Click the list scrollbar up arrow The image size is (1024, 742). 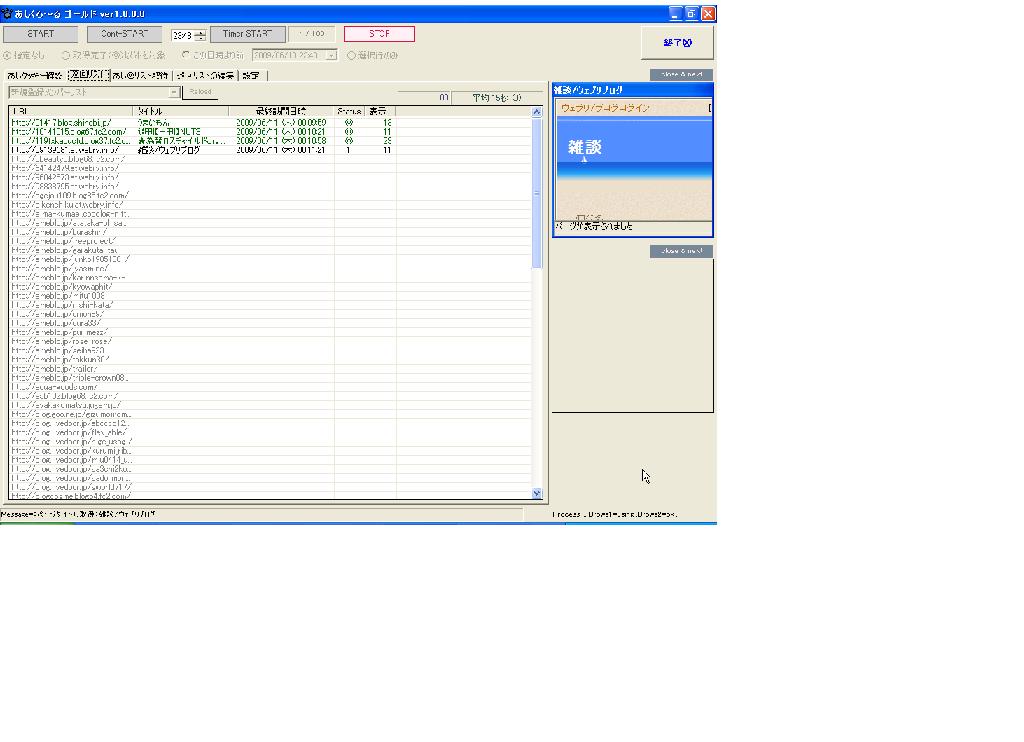click(537, 112)
